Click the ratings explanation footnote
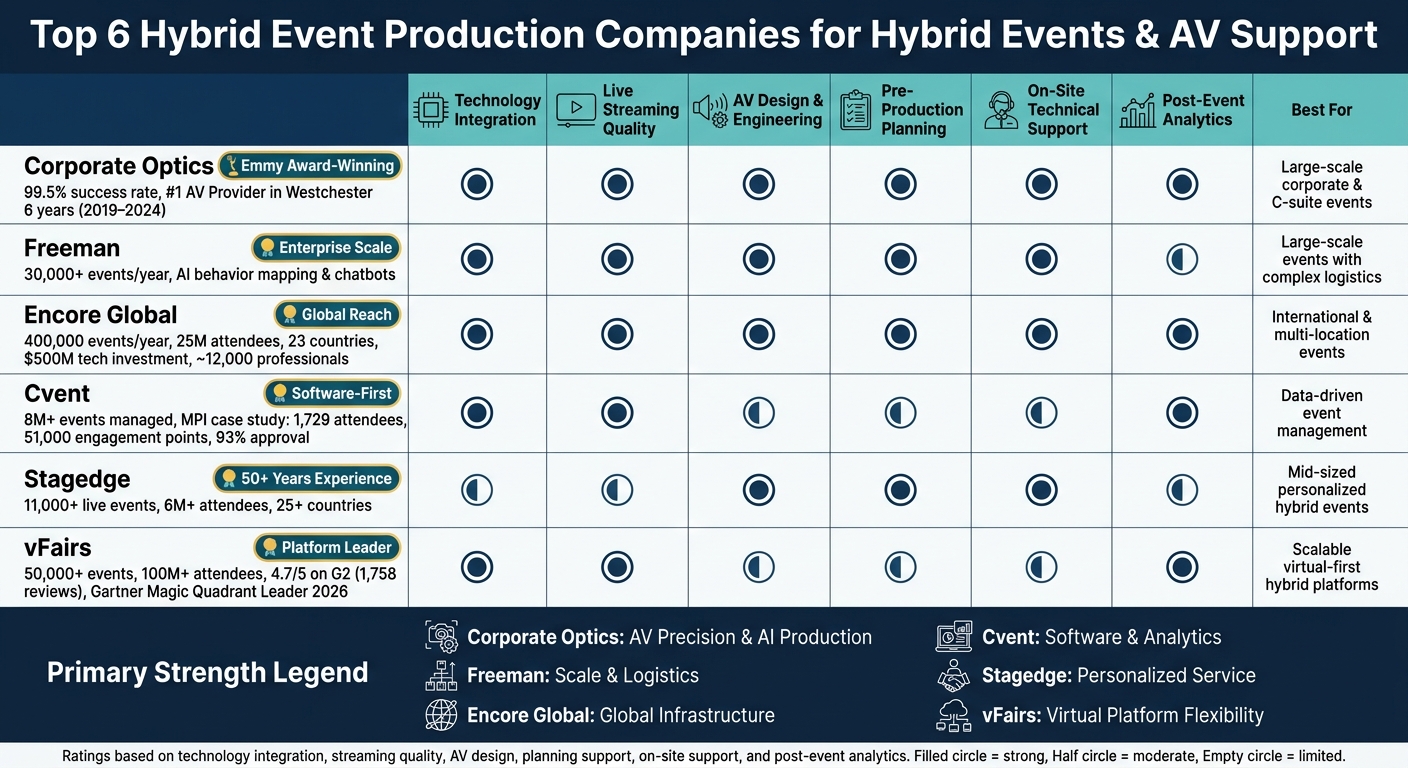The image size is (1408, 768). tap(704, 755)
